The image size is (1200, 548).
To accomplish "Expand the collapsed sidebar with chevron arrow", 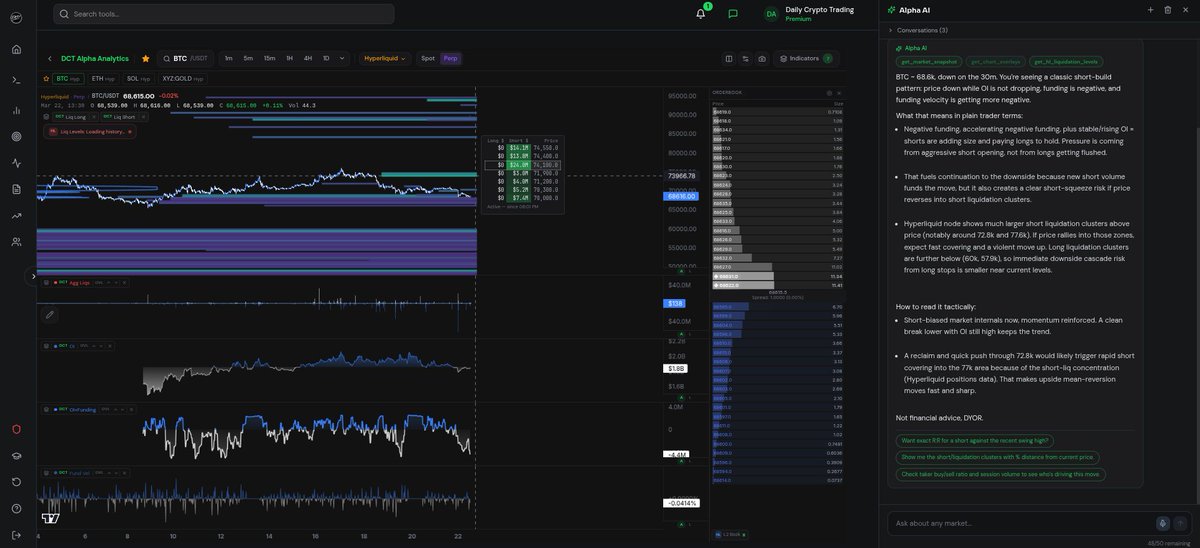I will (x=33, y=276).
